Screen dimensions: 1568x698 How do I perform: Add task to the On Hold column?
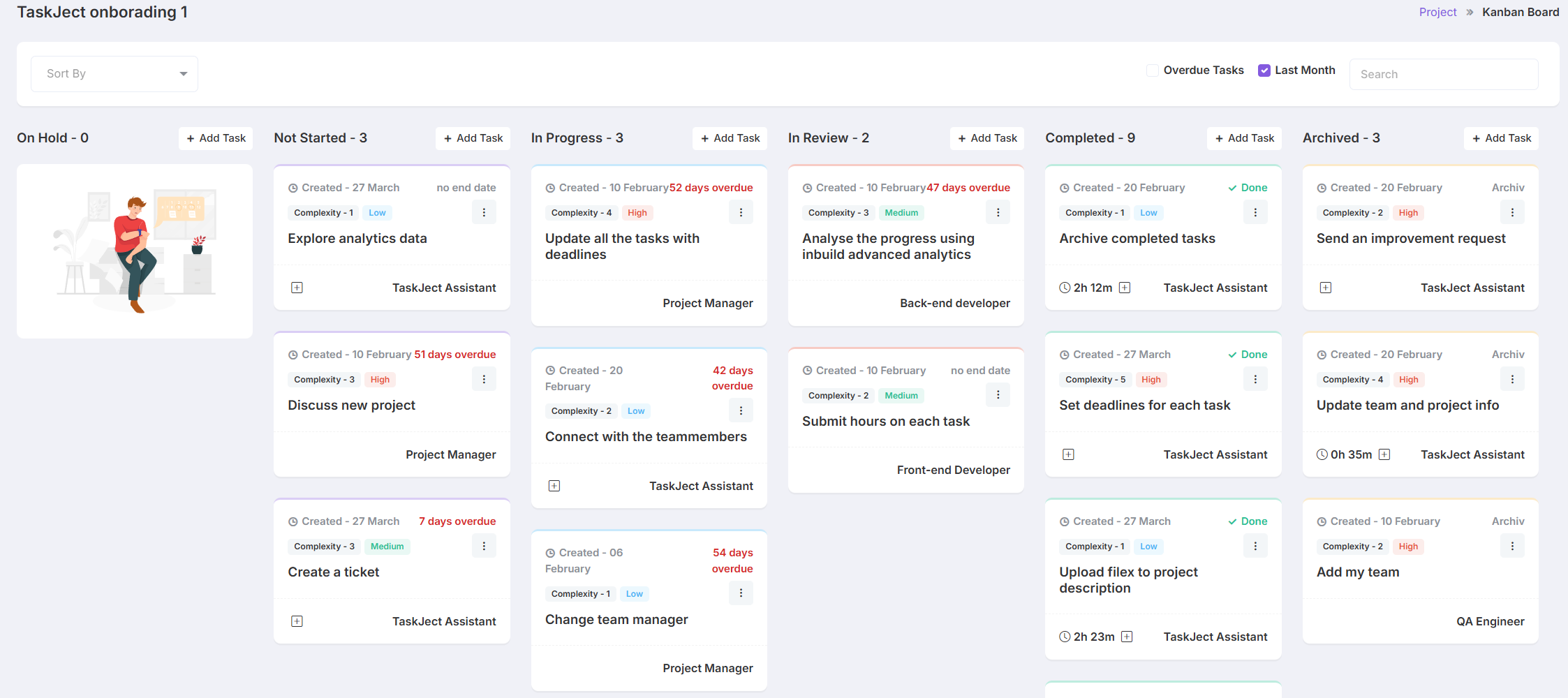pos(216,138)
